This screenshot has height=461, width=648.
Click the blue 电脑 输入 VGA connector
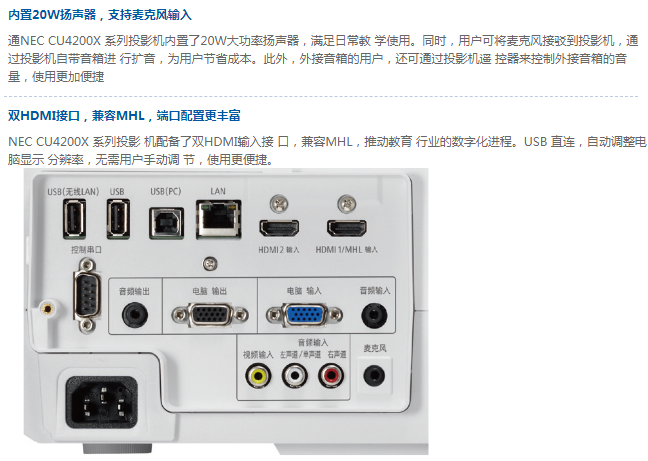304,316
